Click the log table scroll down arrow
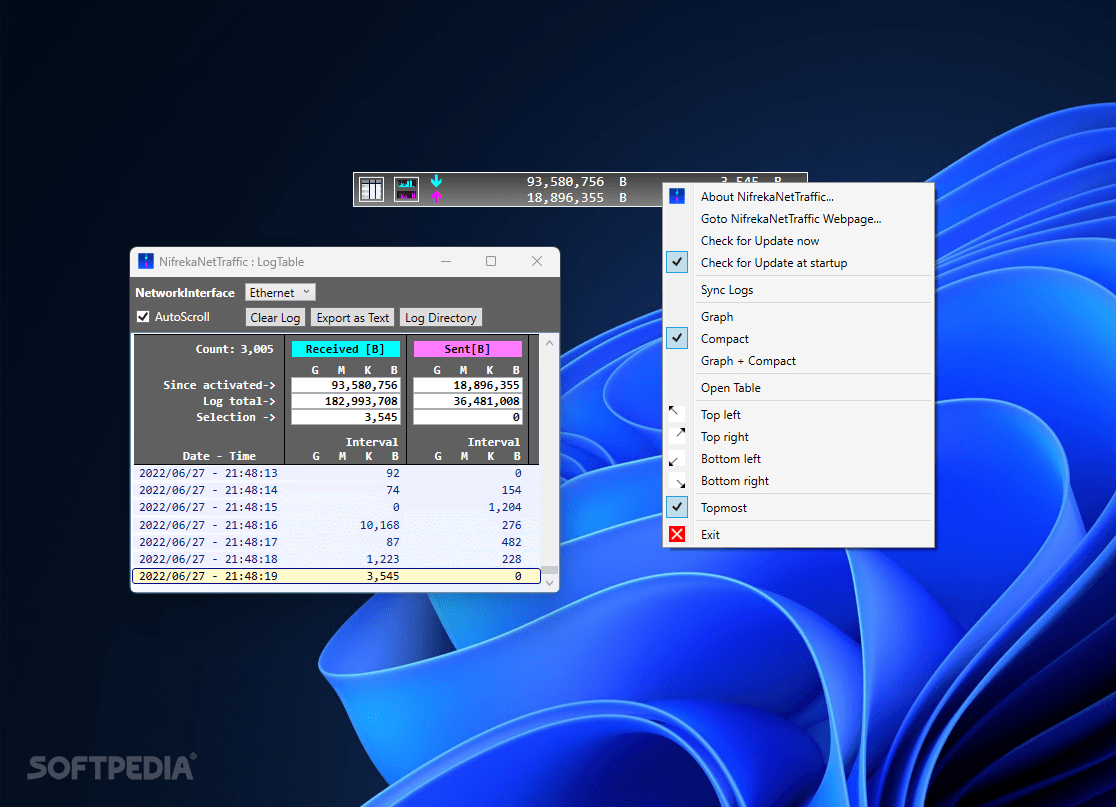This screenshot has width=1116, height=807. coord(549,582)
